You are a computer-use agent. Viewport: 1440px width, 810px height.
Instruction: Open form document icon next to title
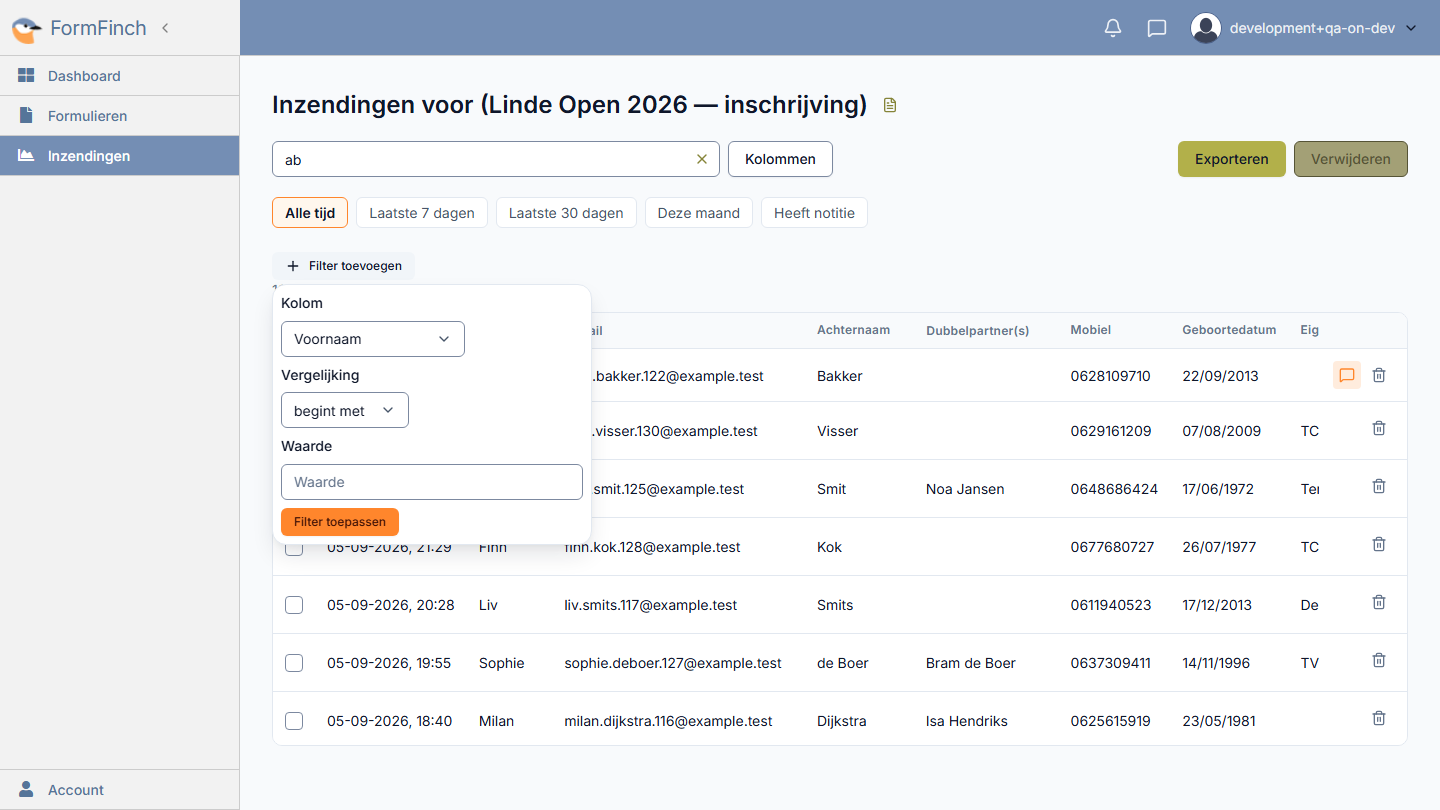pos(890,105)
